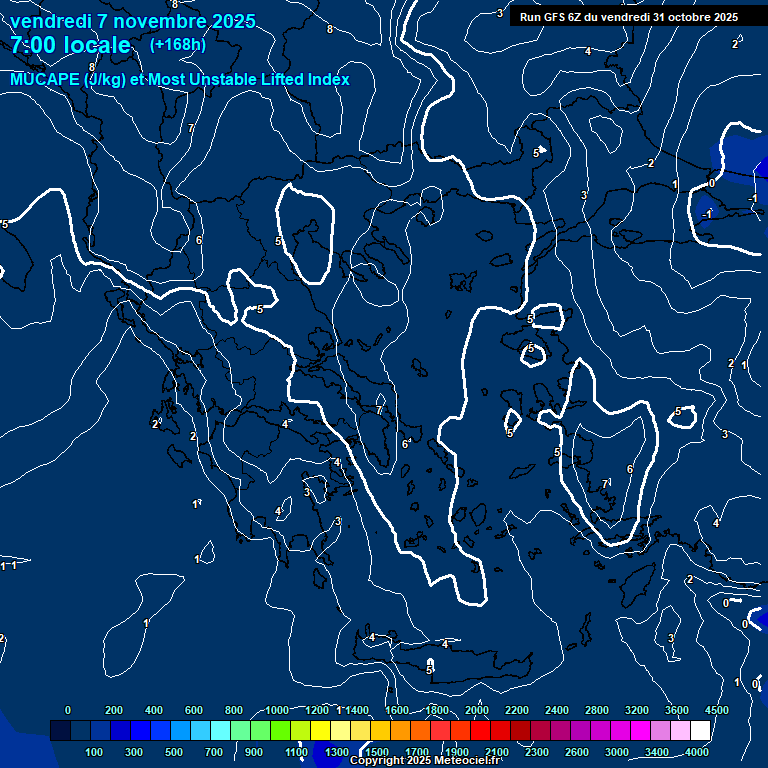Click the '1700' value below the legend
The width and height of the screenshot is (768, 768).
(x=417, y=752)
